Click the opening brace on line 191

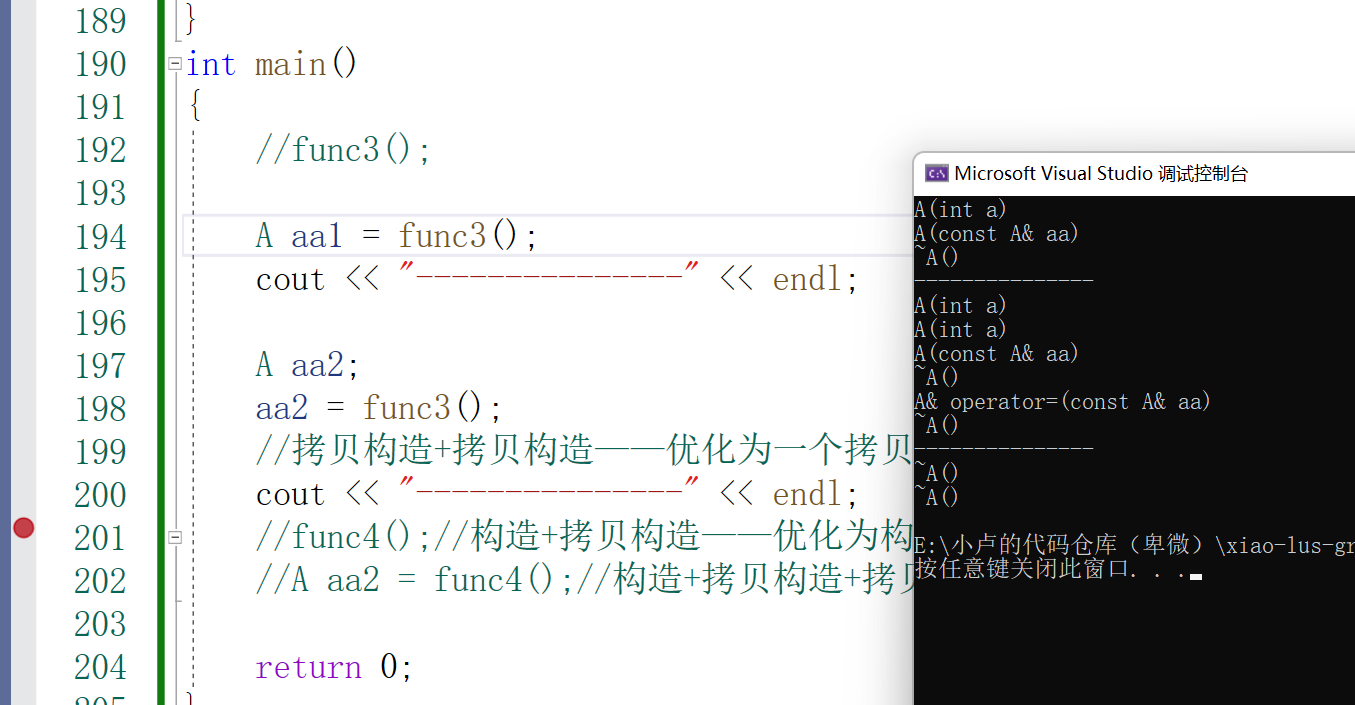[x=194, y=107]
